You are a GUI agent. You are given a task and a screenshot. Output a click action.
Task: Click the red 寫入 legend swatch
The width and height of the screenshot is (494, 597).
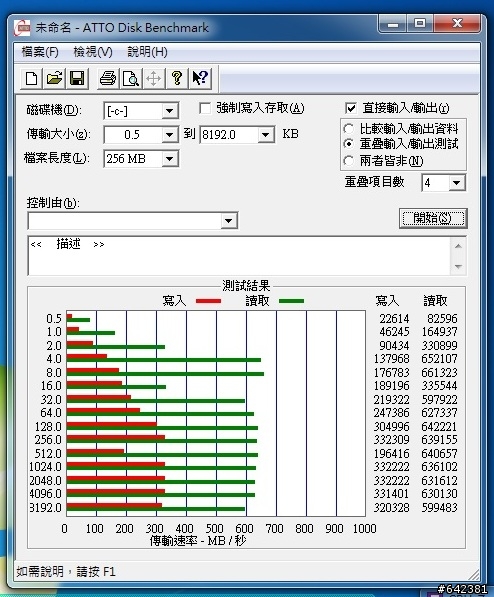click(208, 301)
